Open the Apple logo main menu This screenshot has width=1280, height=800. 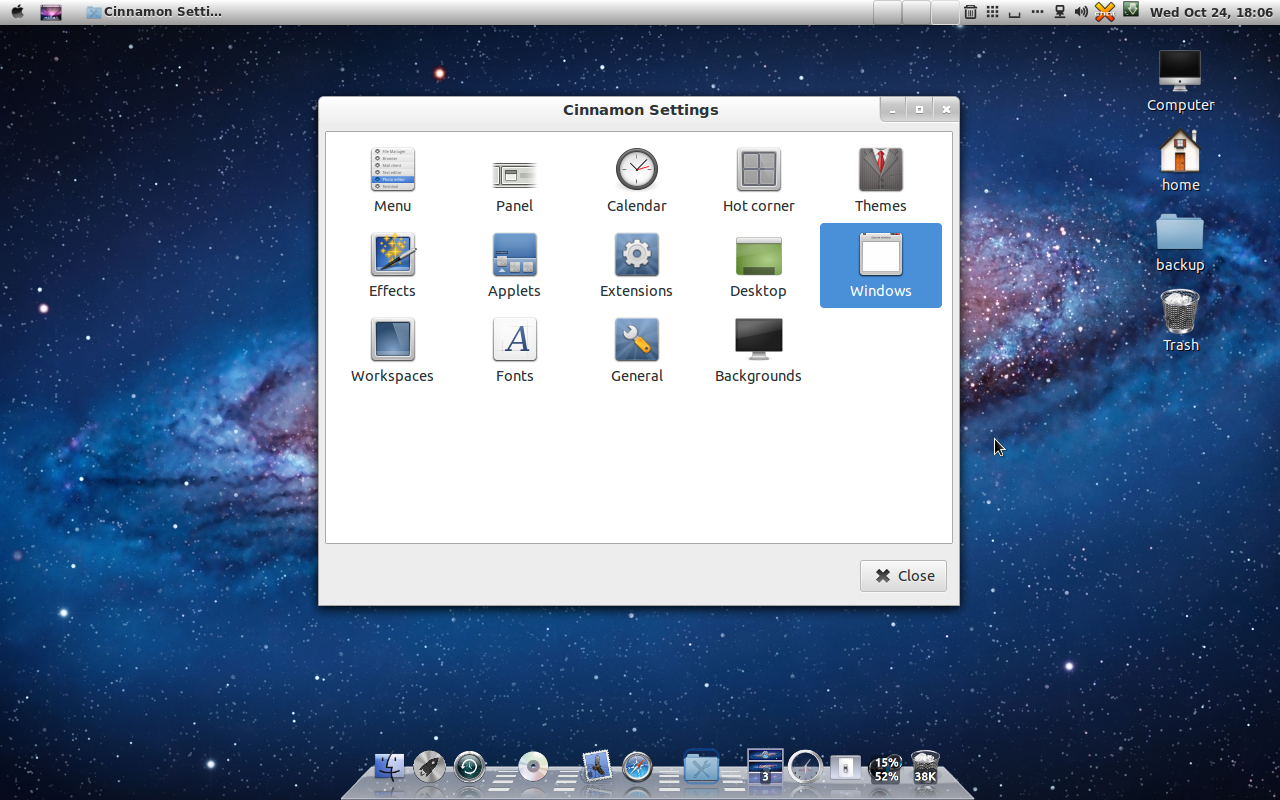pyautogui.click(x=17, y=12)
